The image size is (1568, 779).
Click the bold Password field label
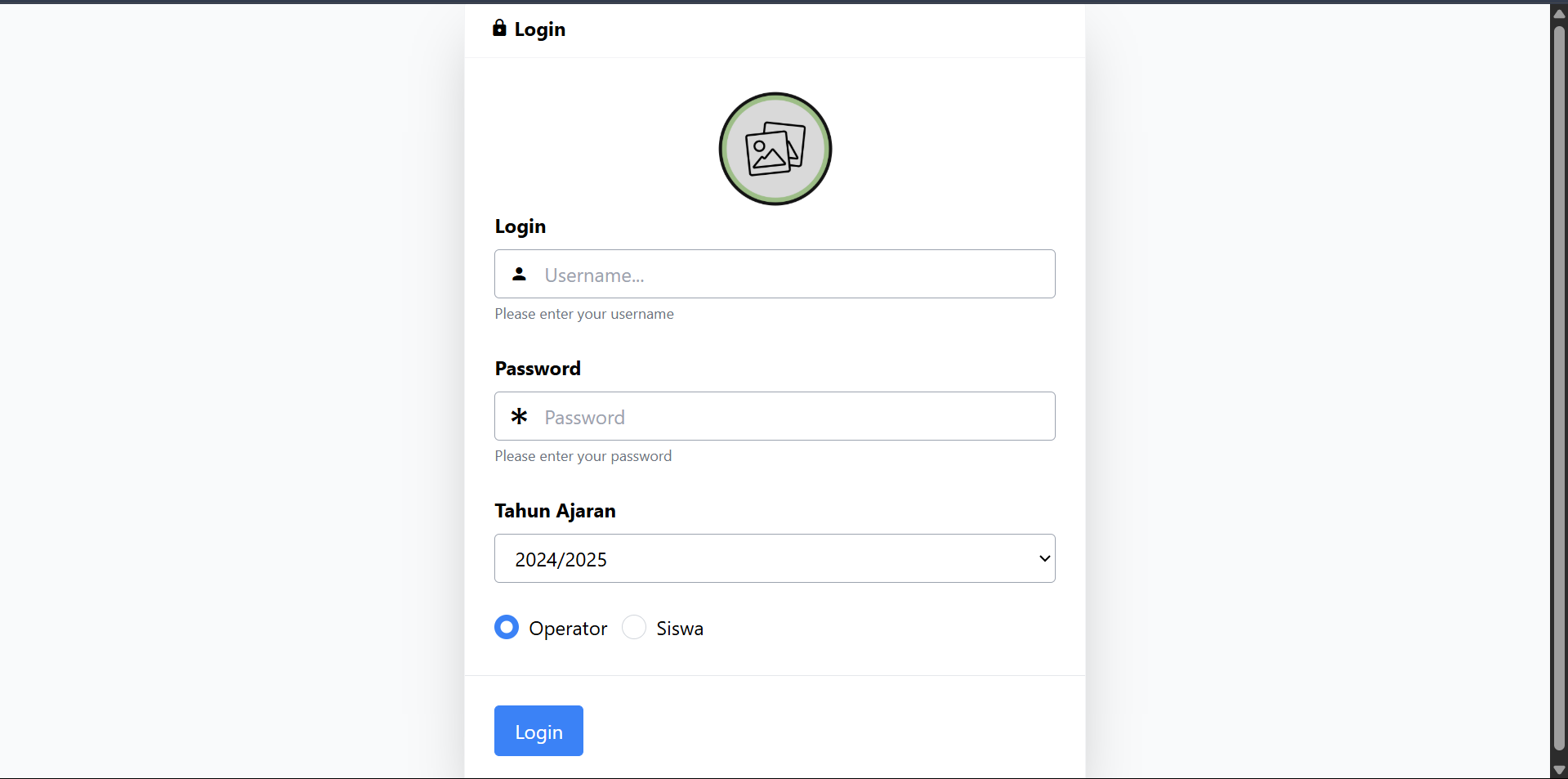point(538,369)
